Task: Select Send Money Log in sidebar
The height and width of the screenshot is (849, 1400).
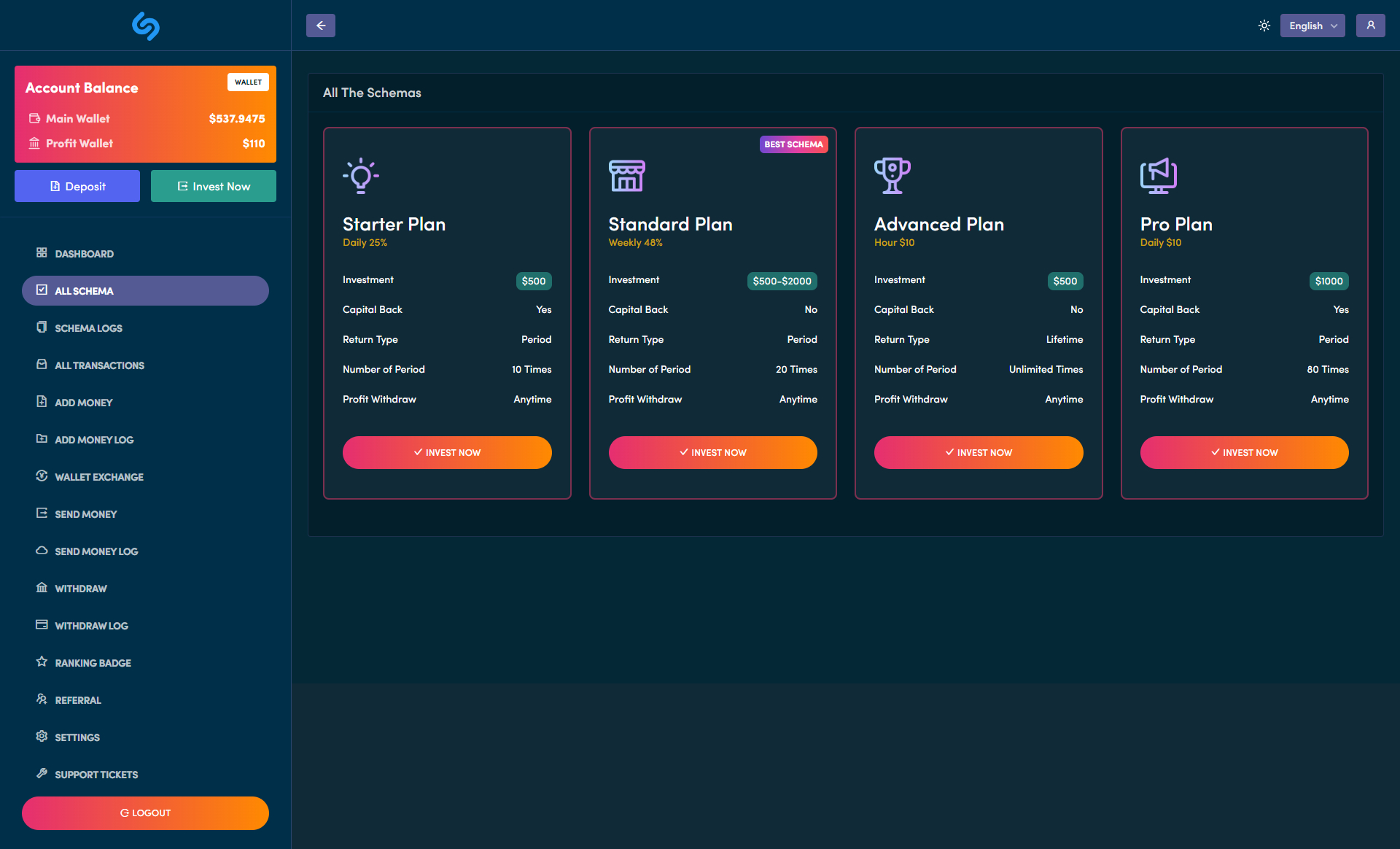Action: coord(96,551)
